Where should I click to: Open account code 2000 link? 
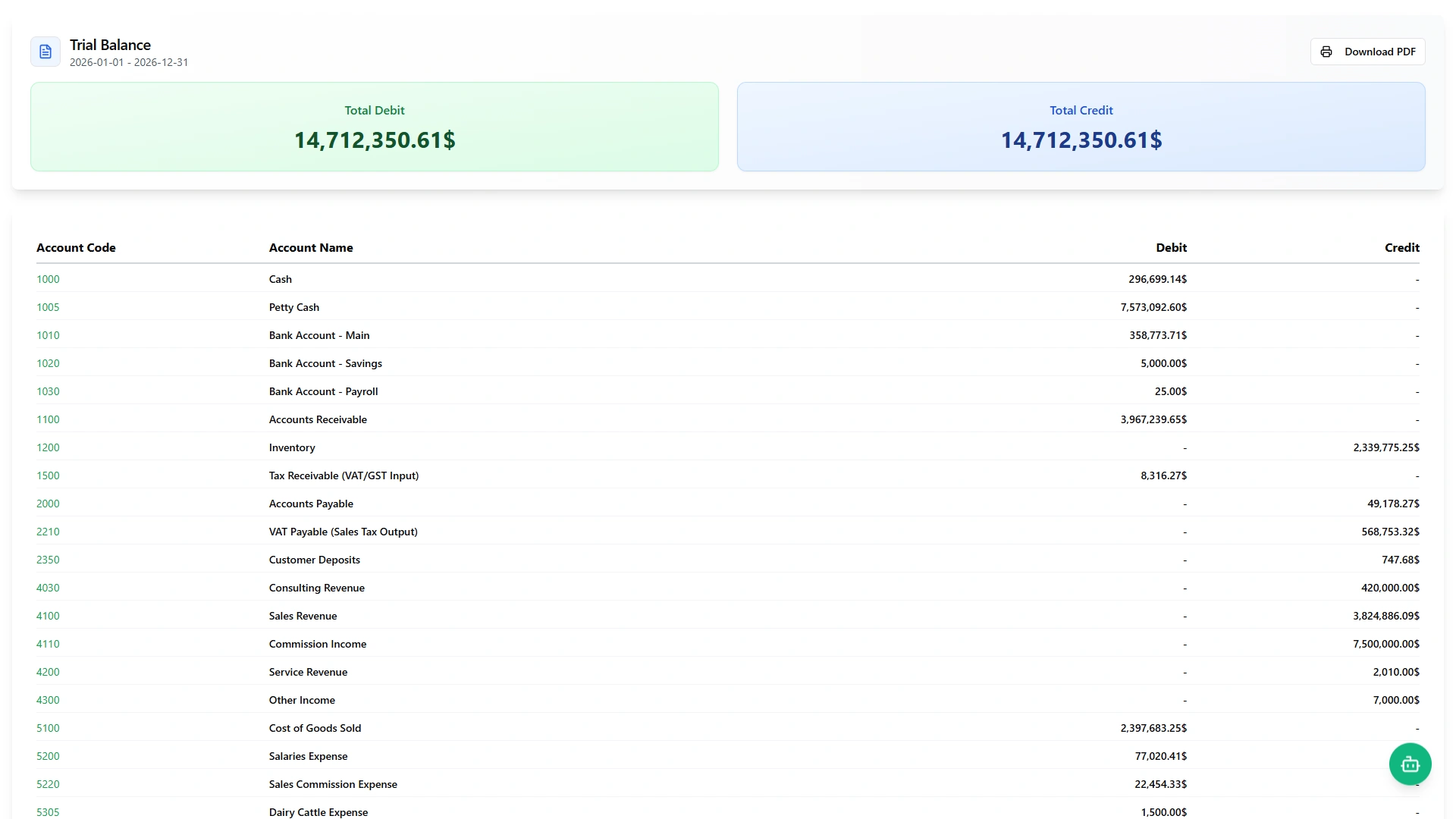pos(48,504)
